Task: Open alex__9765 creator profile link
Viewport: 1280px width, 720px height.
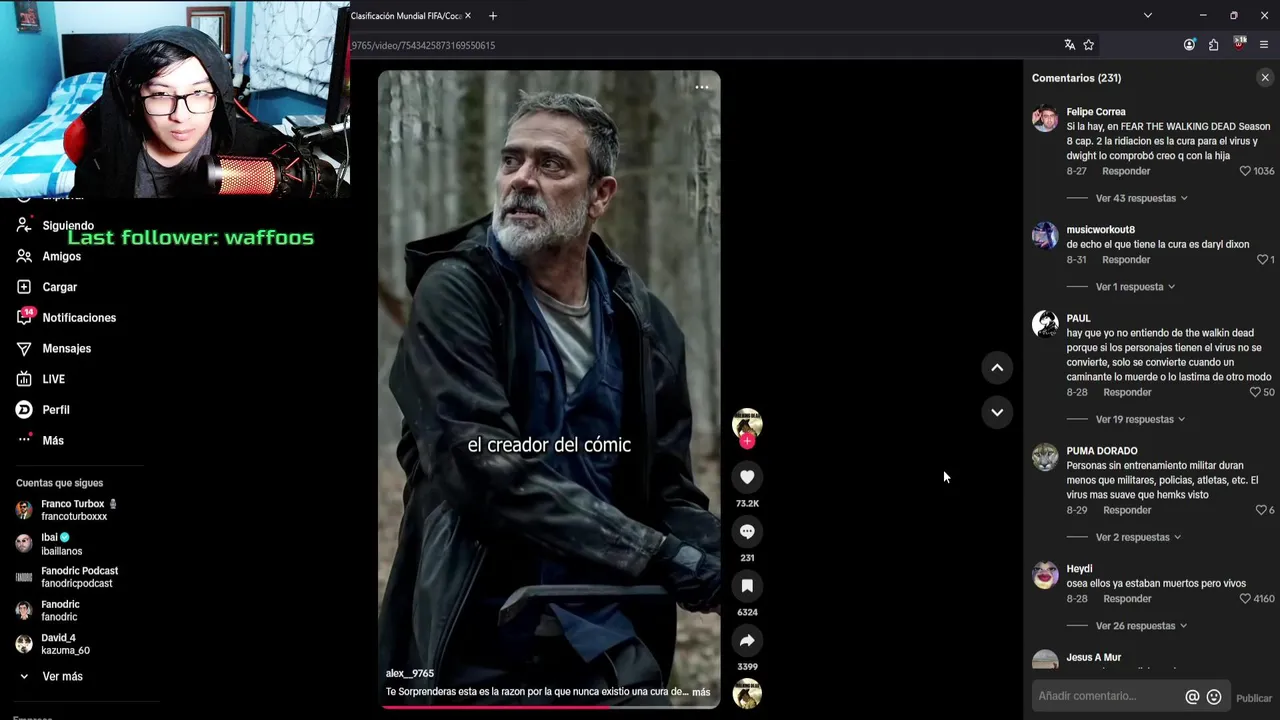Action: click(410, 674)
